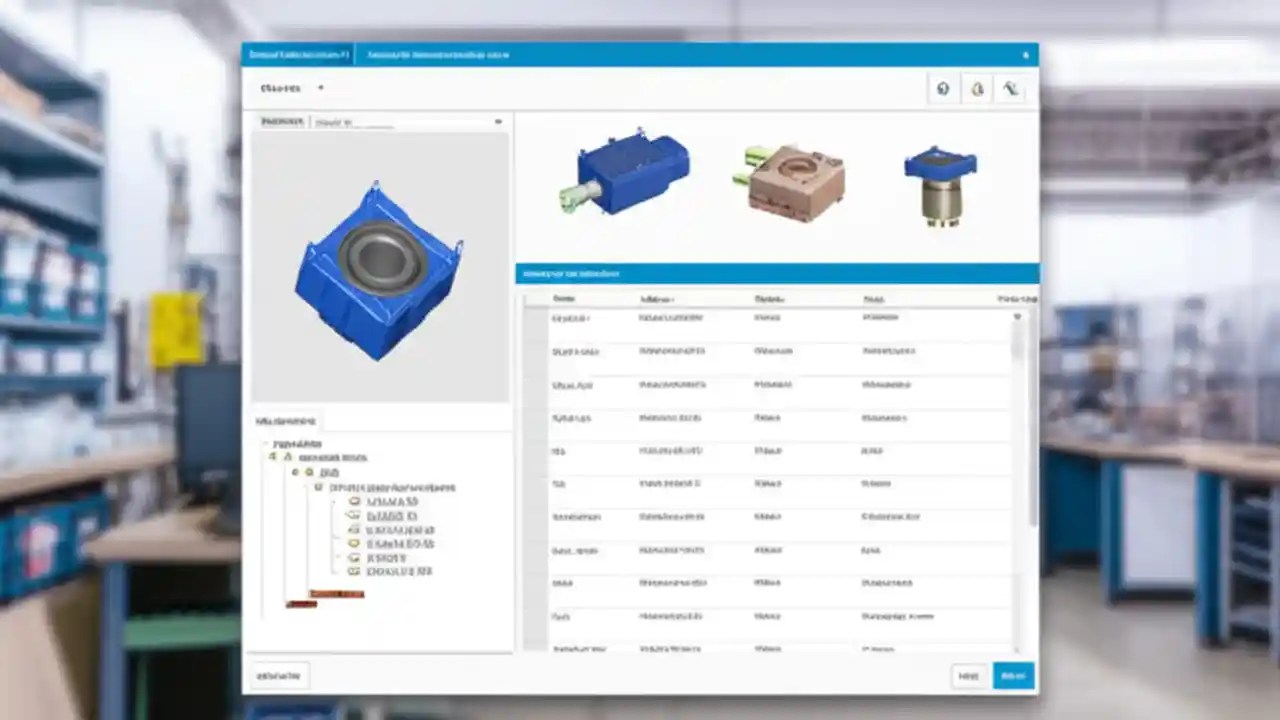Switch to the second tab in the title bar
This screenshot has width=1280, height=720.
tap(437, 54)
